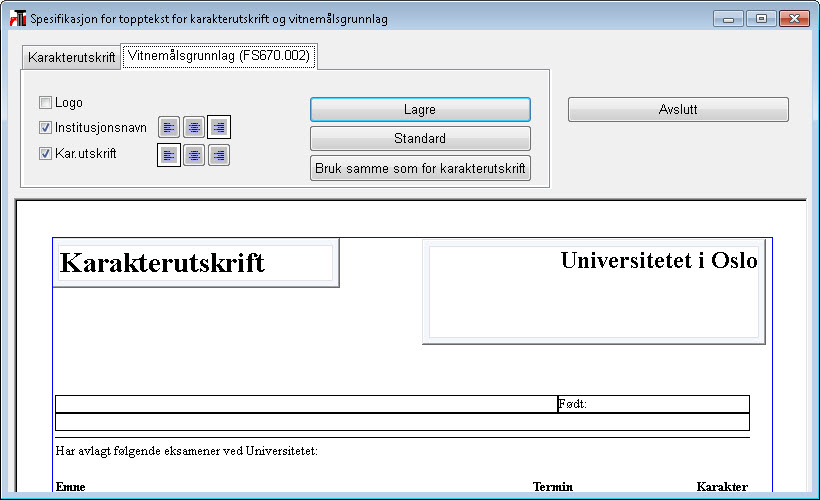Click the Emne column header
Screen dimensions: 820x500
coord(71,486)
